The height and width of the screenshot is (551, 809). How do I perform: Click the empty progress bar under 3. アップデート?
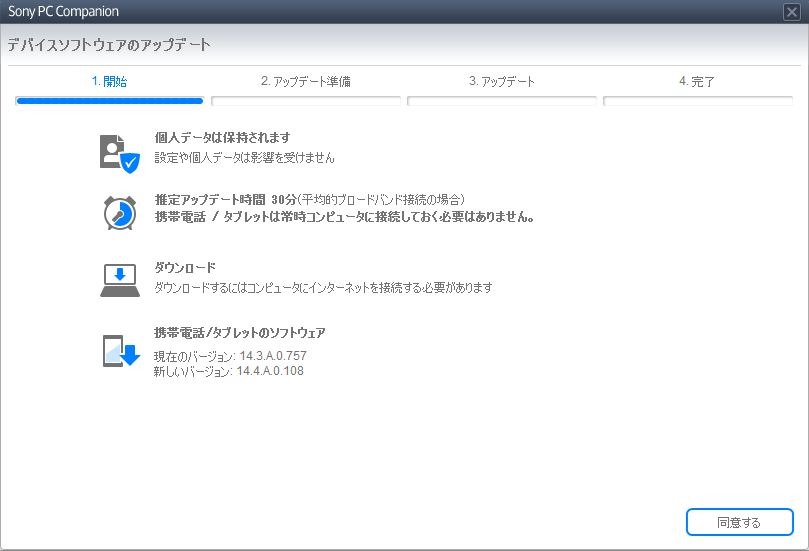pos(502,101)
